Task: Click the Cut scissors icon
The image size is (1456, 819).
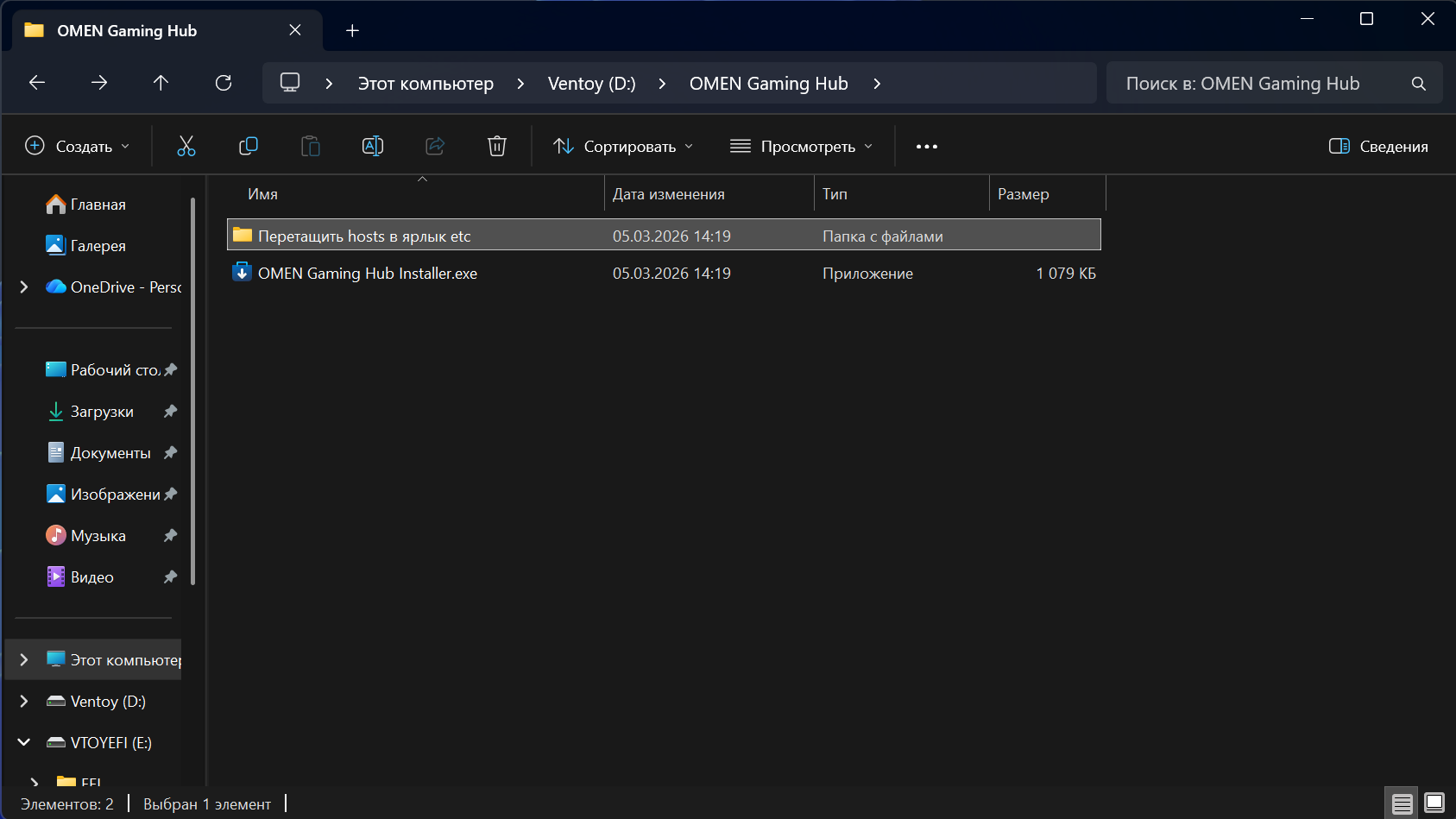Action: pyautogui.click(x=186, y=146)
